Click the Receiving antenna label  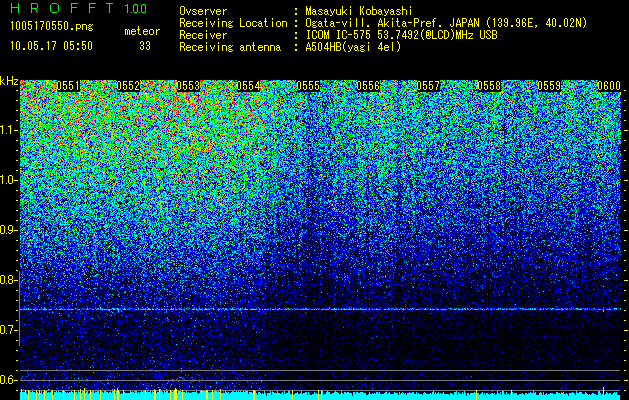pos(230,47)
